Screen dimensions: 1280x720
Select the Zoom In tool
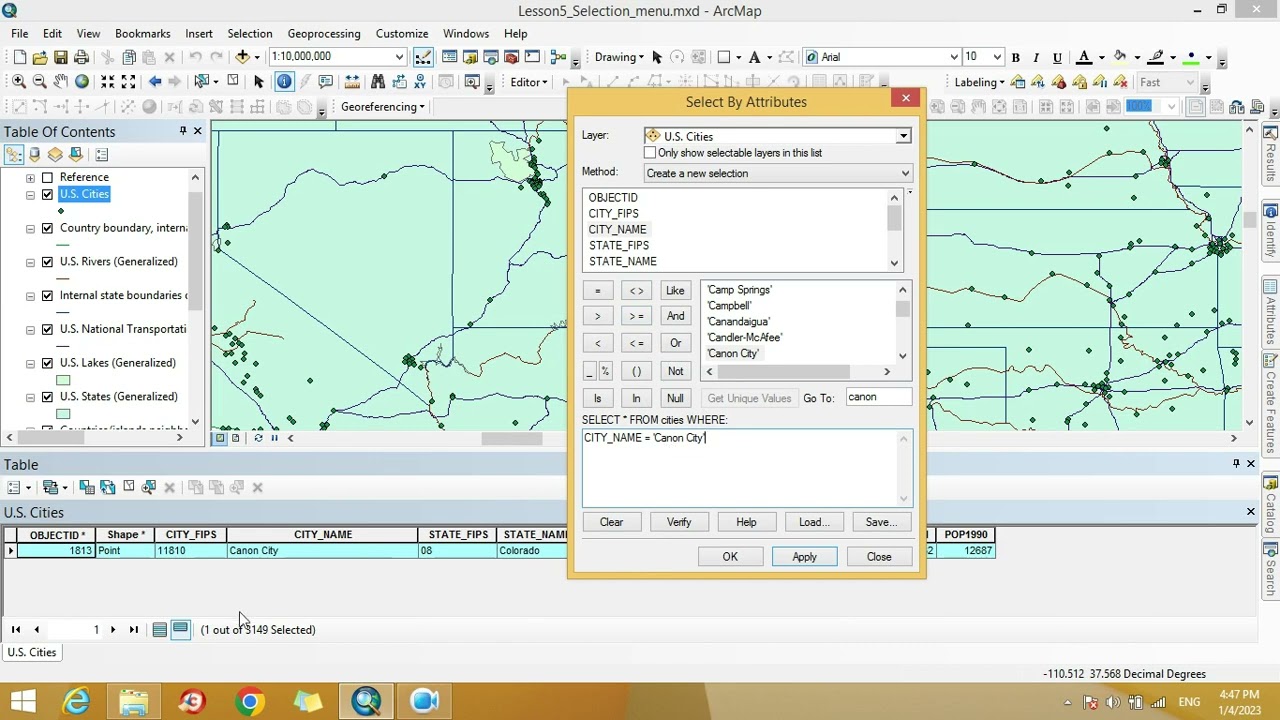tap(18, 82)
